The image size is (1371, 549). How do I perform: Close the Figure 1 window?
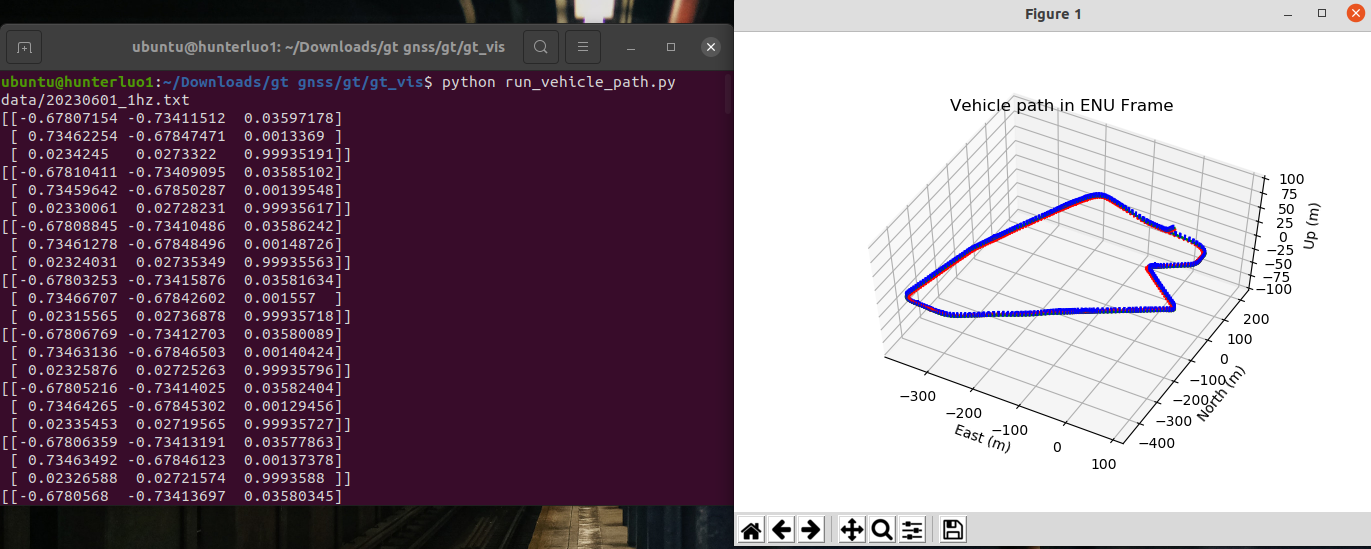click(1356, 13)
